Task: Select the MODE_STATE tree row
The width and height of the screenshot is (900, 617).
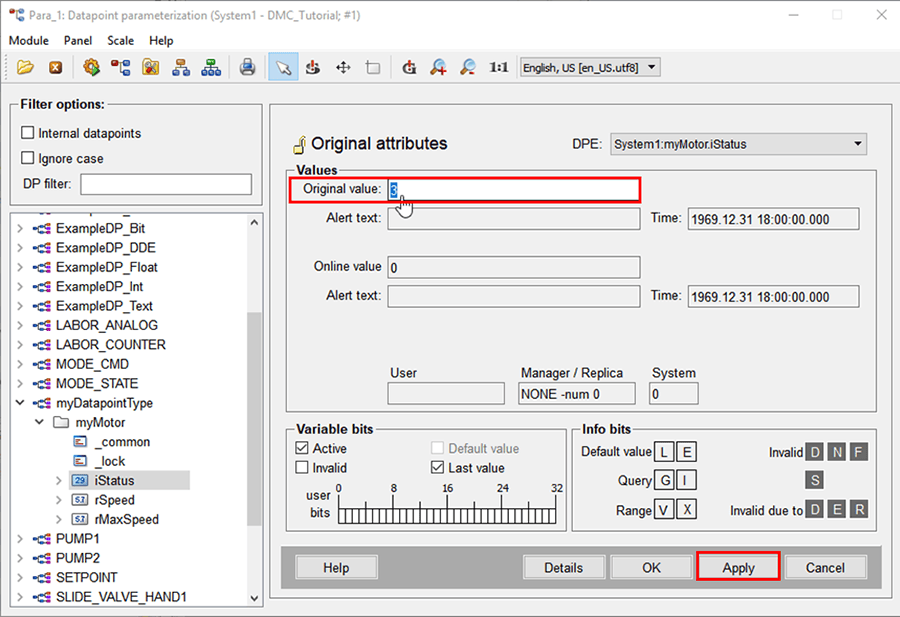Action: (x=96, y=383)
